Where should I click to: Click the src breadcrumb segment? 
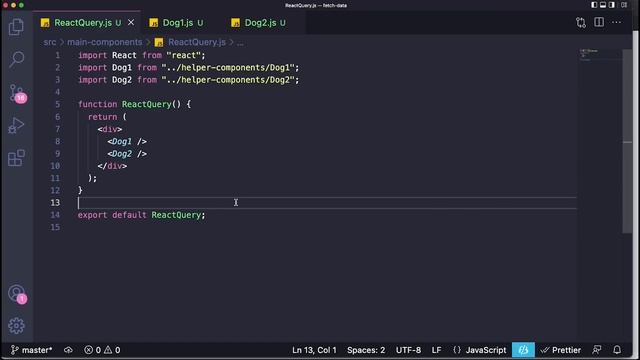coord(49,42)
